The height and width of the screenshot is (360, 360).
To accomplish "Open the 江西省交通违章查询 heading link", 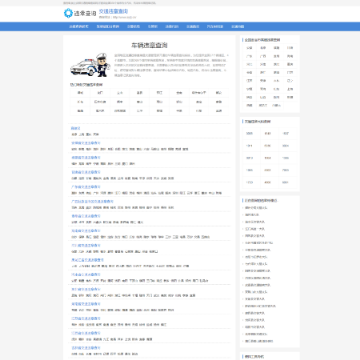I will coord(86,333).
